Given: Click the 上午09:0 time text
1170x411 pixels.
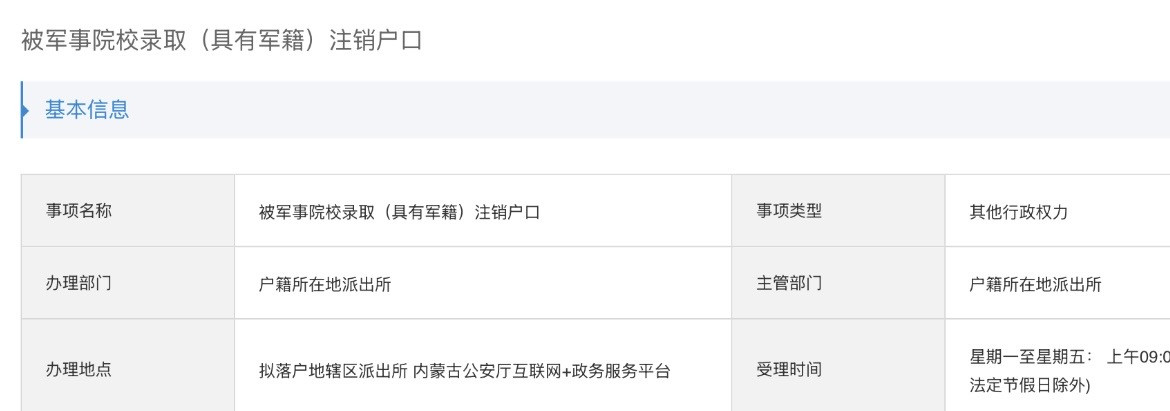Looking at the screenshot, I should pos(1138,357).
